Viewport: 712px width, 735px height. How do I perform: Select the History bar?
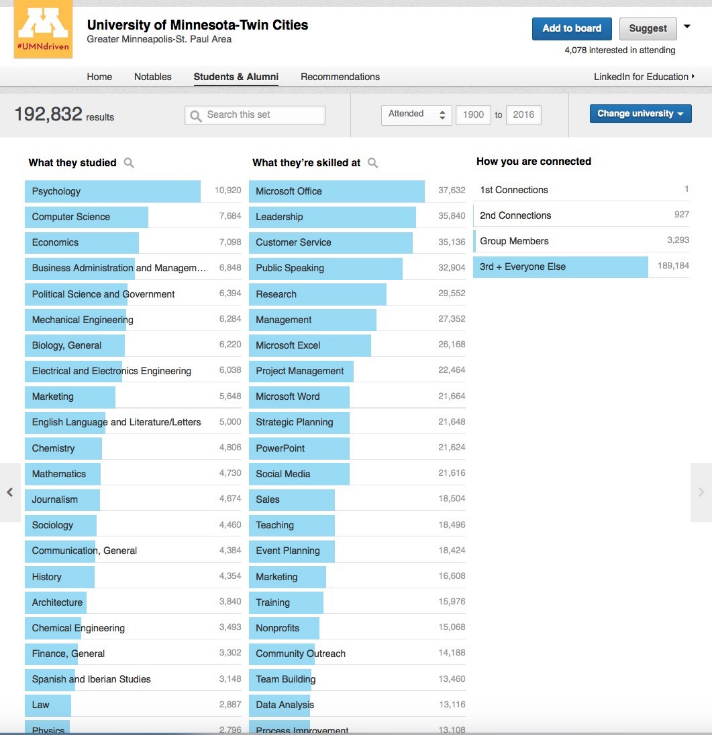coord(133,577)
